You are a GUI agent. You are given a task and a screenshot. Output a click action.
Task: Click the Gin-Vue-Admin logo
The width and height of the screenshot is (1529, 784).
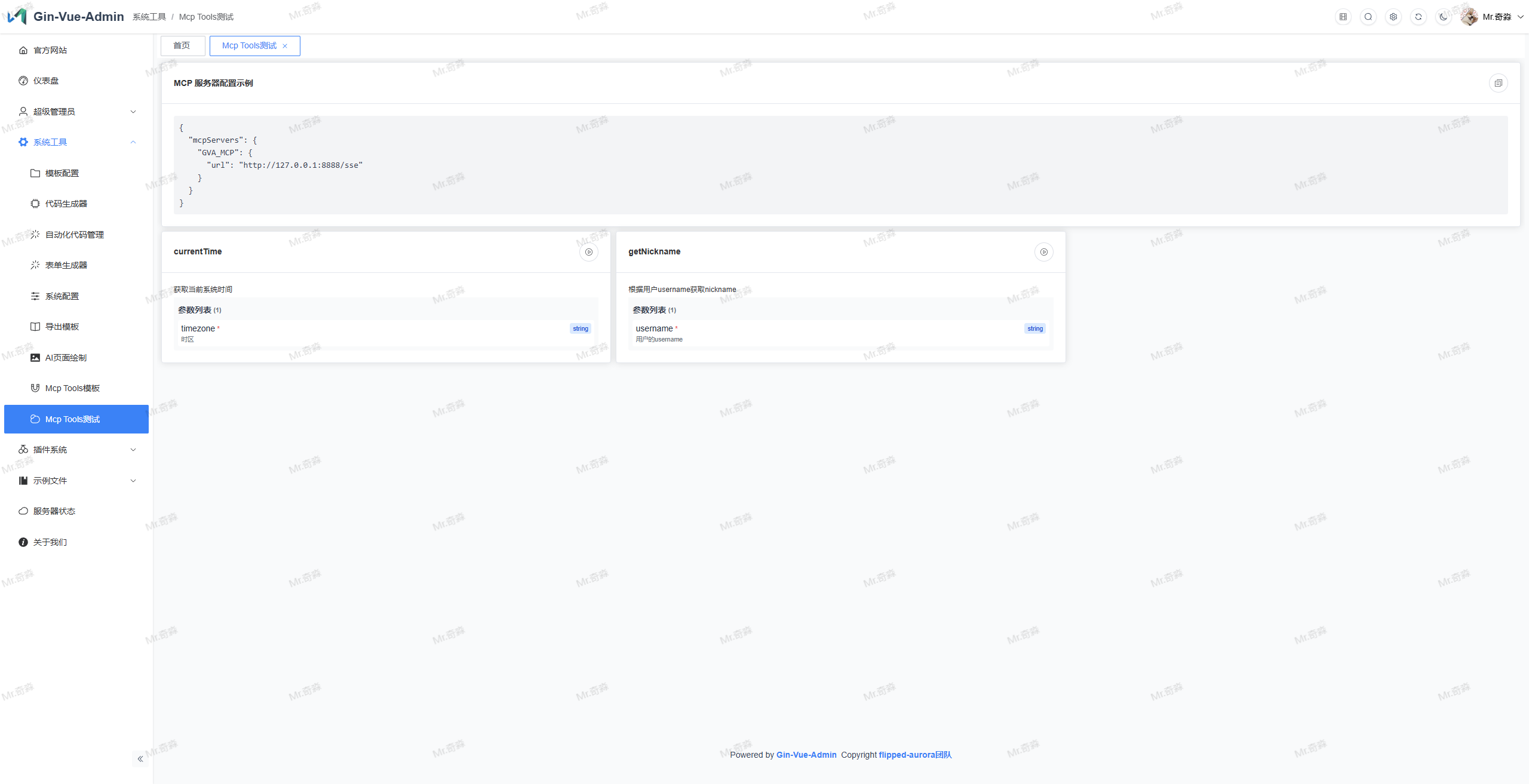point(17,16)
